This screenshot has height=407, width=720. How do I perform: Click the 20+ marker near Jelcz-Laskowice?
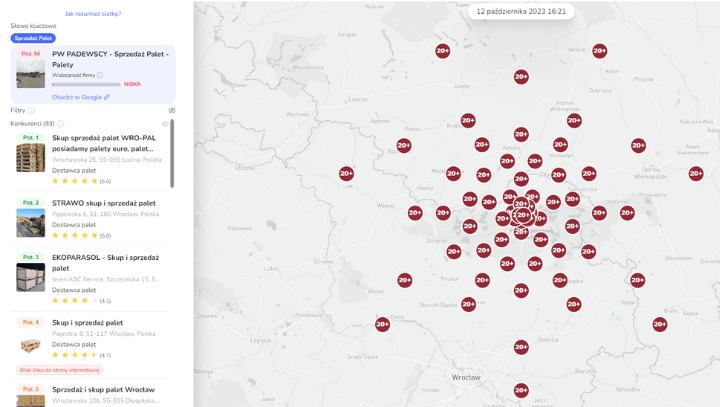pos(521,390)
